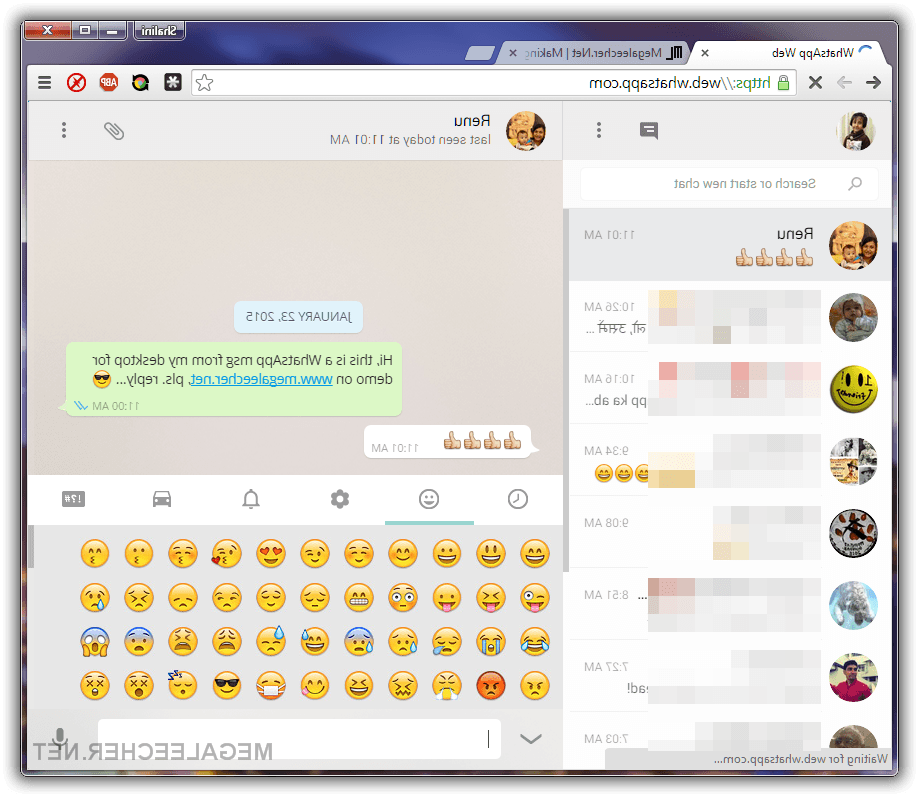Insert the screaming in fear emoji
The height and width of the screenshot is (797, 919).
[x=95, y=642]
